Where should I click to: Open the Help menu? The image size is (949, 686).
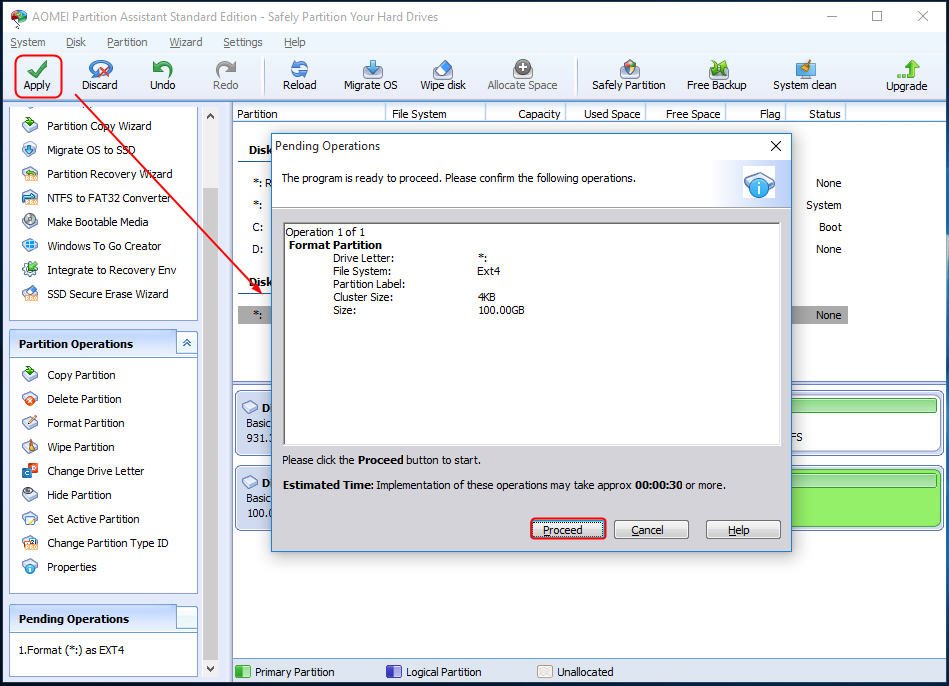click(295, 42)
